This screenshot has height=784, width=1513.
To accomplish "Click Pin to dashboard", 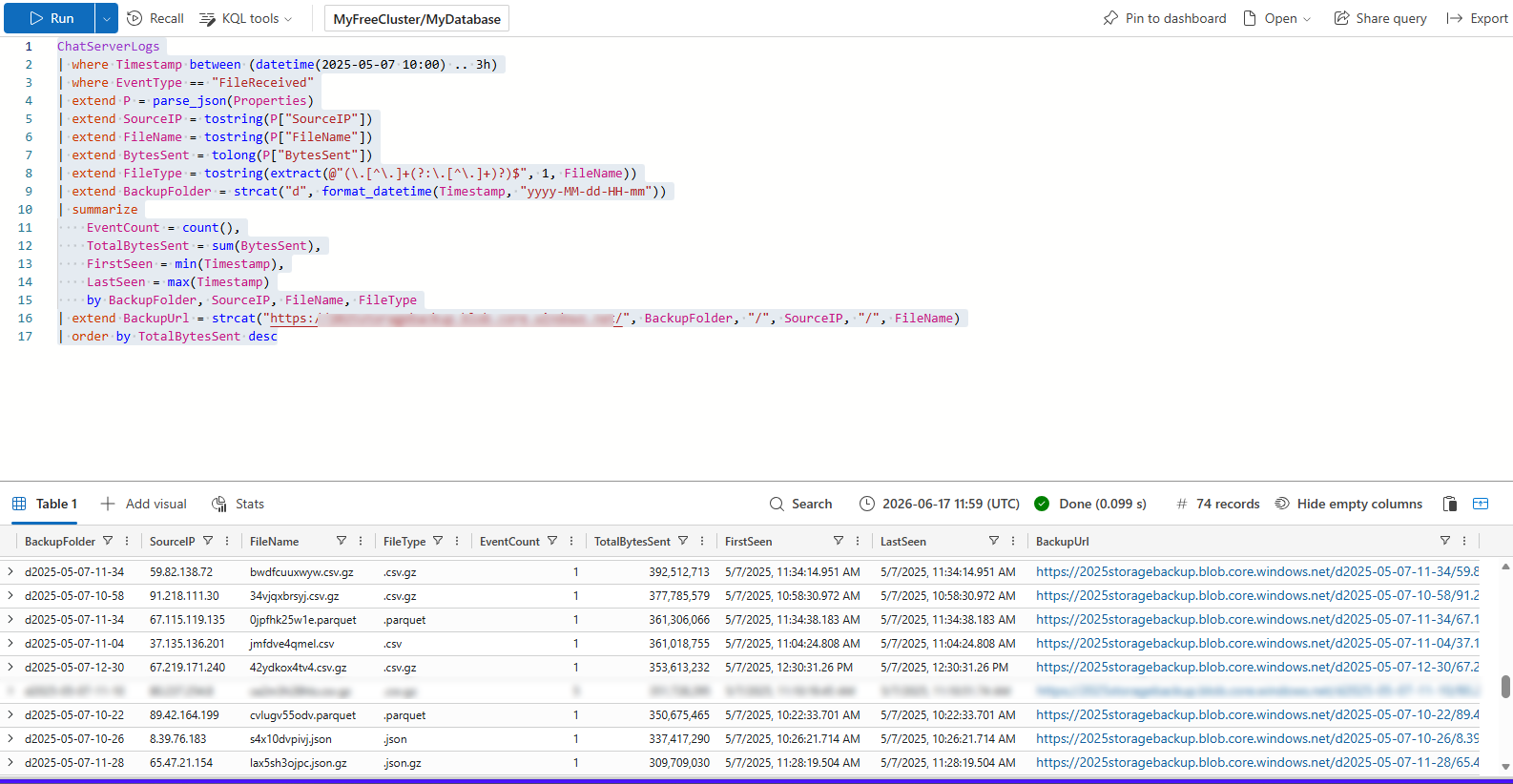I will [x=1165, y=18].
